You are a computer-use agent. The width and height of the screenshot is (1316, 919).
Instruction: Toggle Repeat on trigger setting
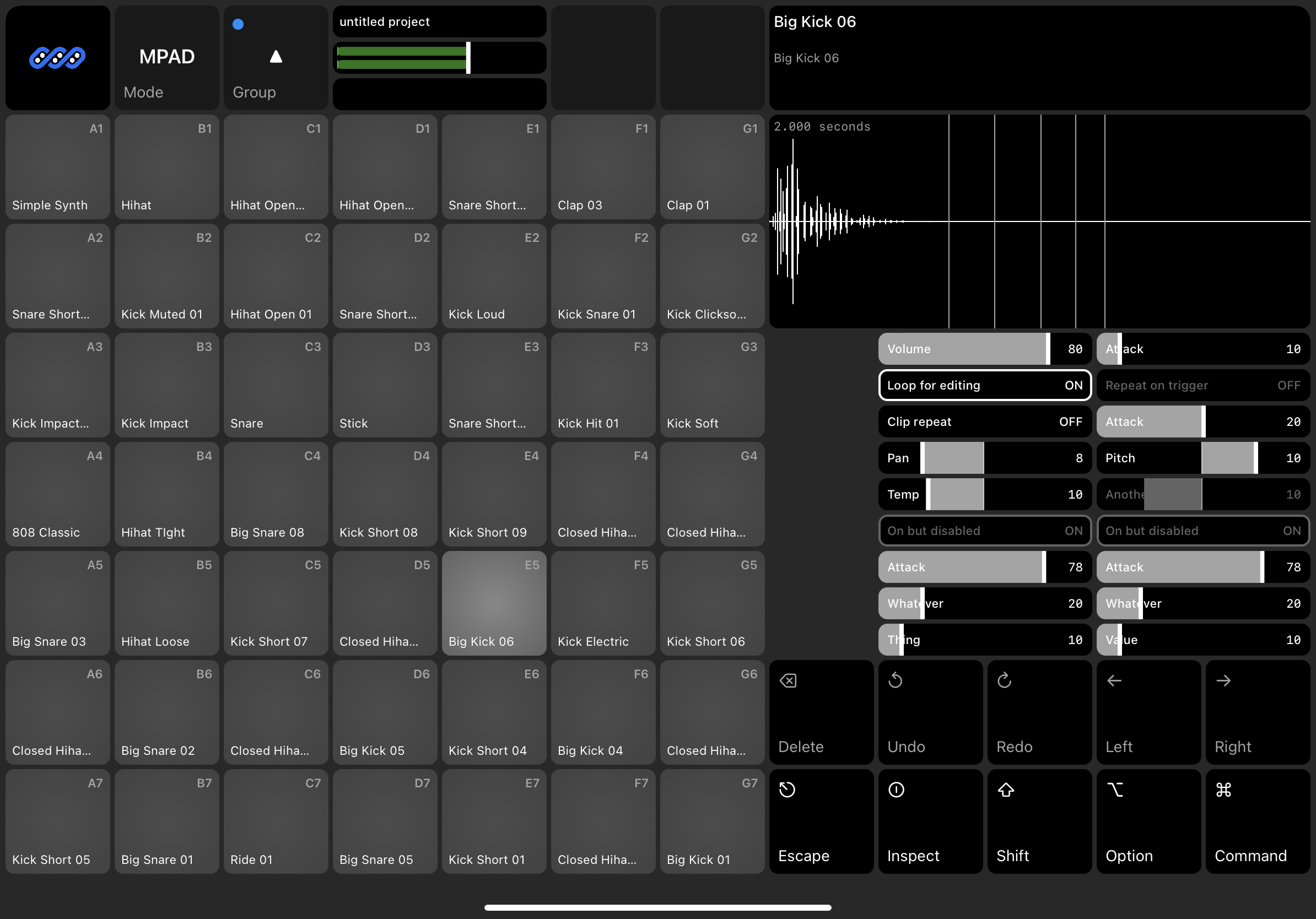1202,385
